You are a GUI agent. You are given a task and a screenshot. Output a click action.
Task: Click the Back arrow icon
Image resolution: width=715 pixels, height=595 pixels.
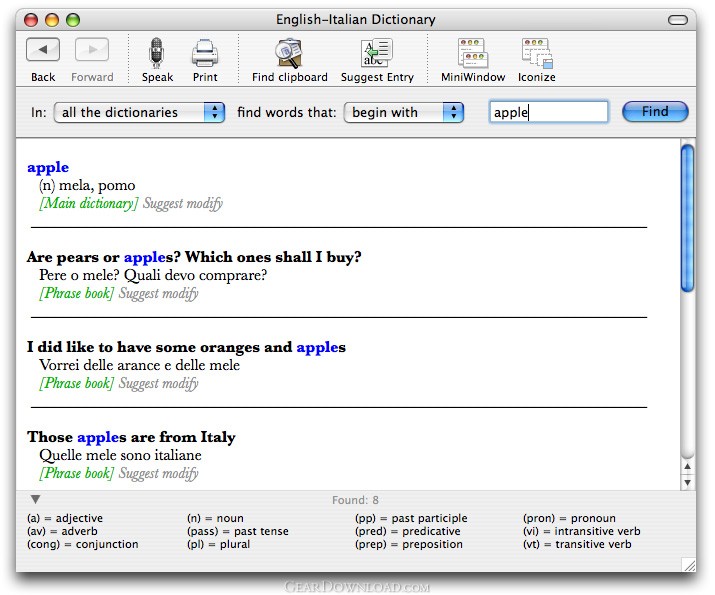tap(43, 49)
